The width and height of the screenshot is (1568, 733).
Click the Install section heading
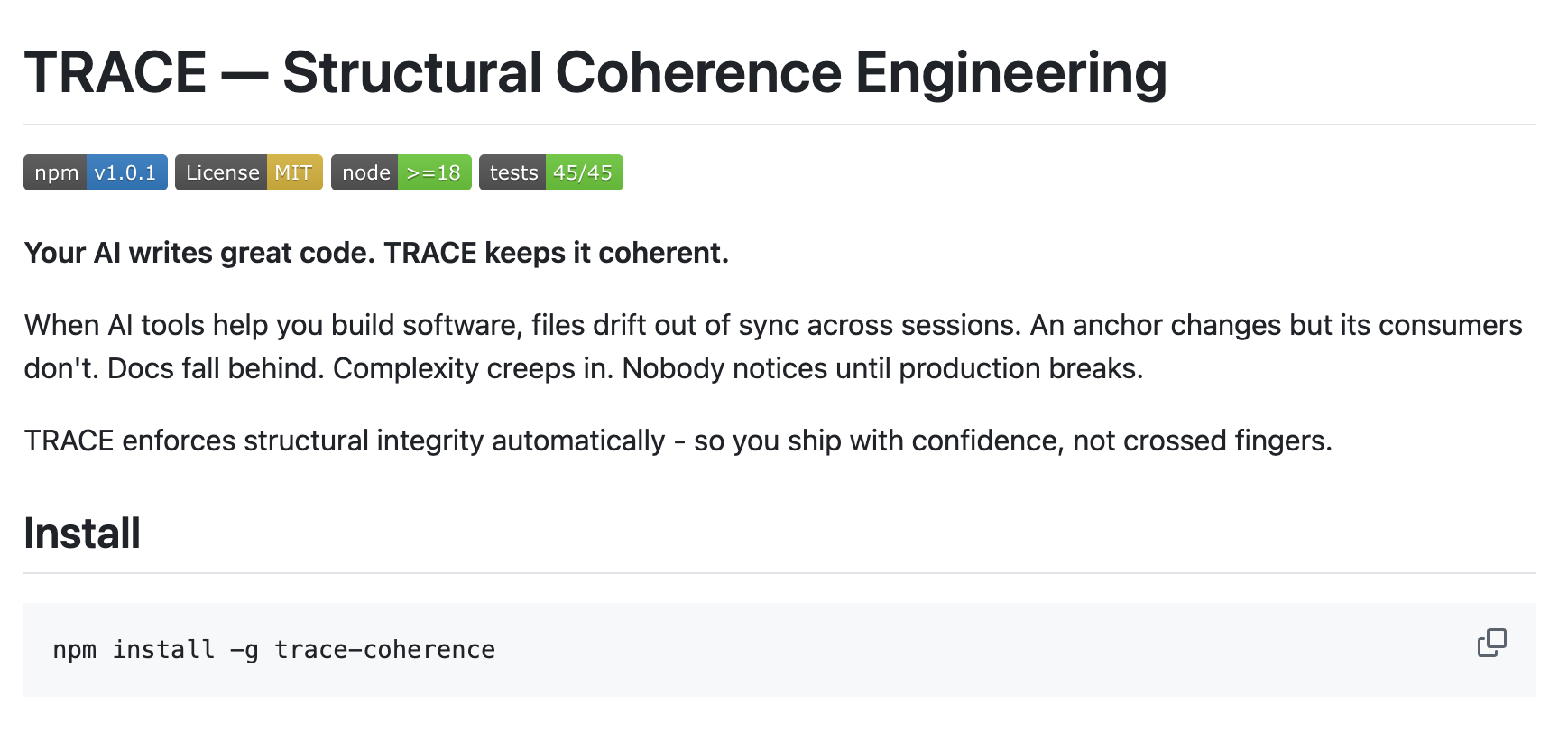tap(82, 533)
